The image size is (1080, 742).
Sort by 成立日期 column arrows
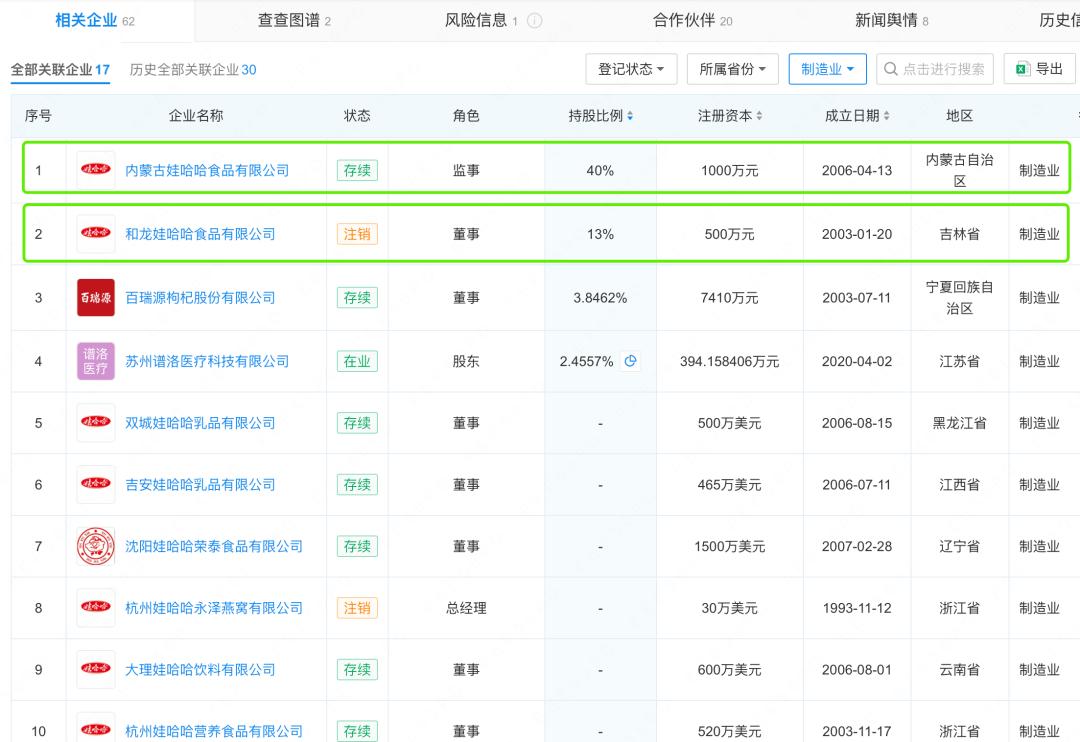point(886,116)
